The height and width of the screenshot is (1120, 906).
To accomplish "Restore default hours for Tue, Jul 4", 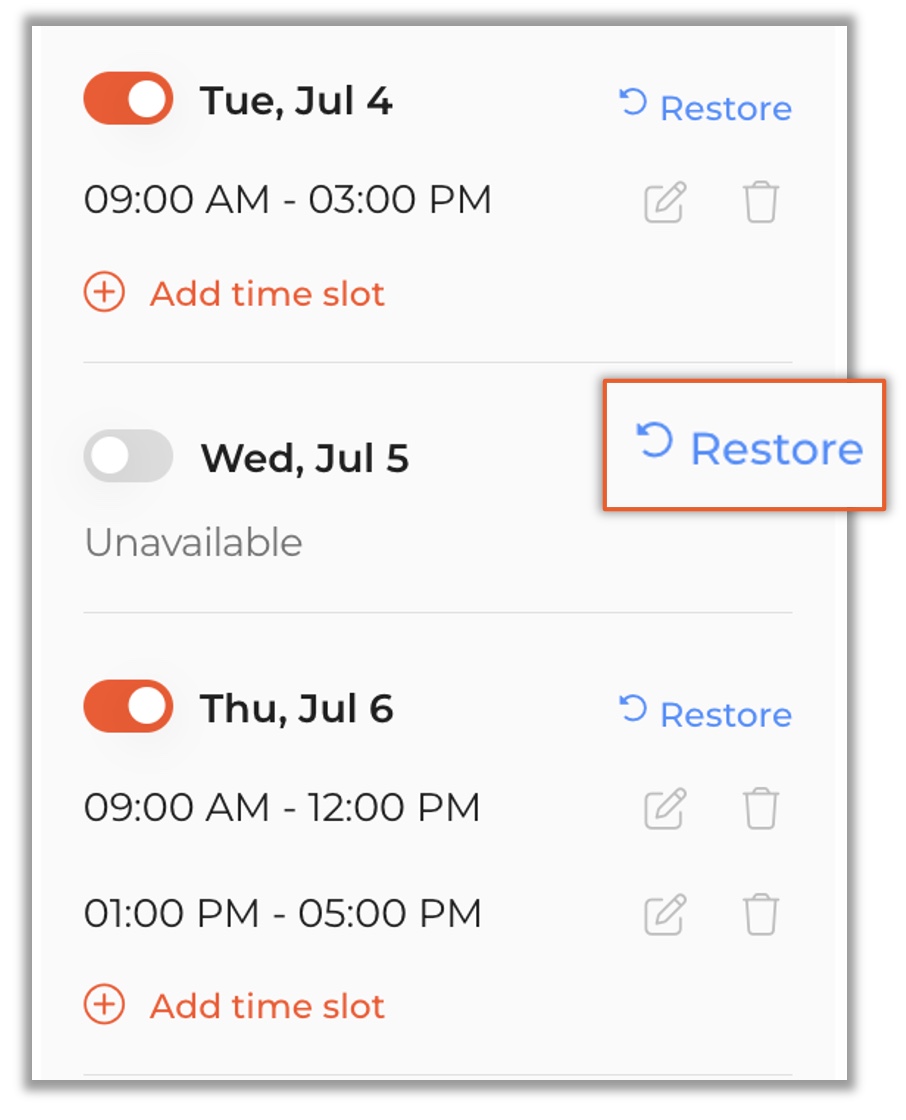I will click(705, 106).
